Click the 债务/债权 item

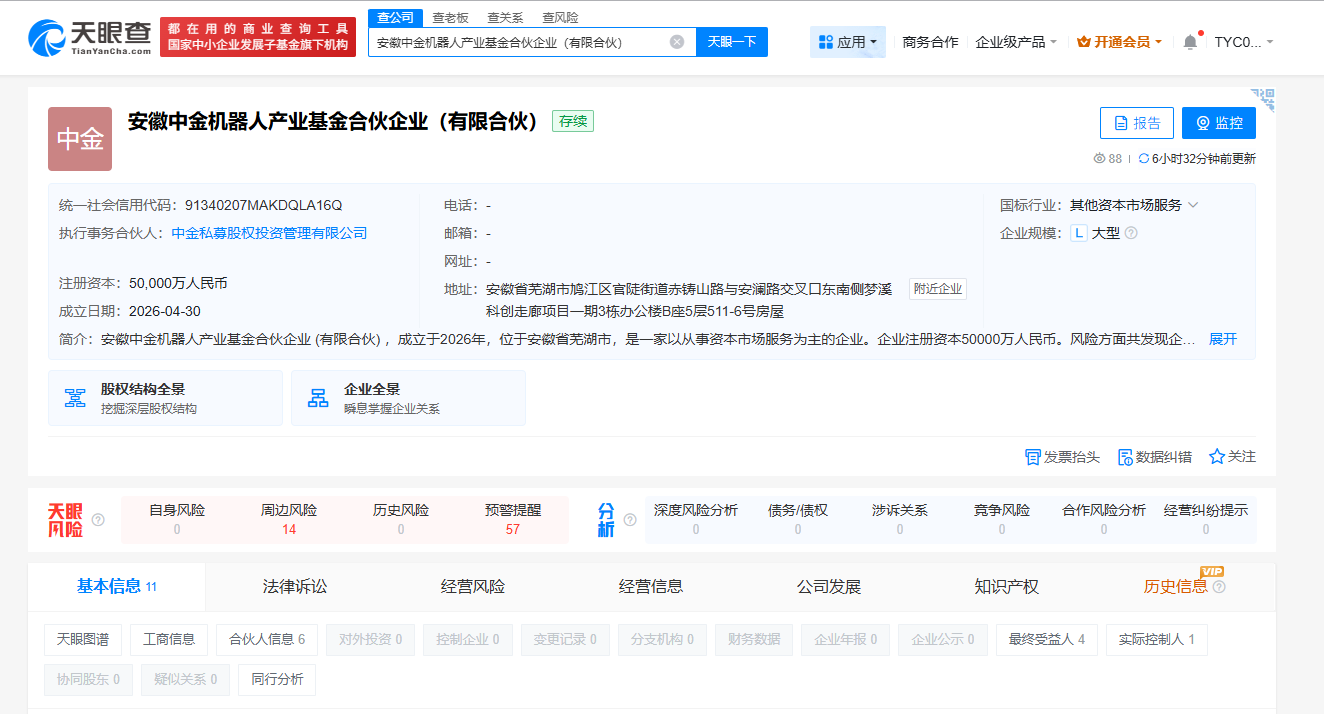[x=798, y=519]
